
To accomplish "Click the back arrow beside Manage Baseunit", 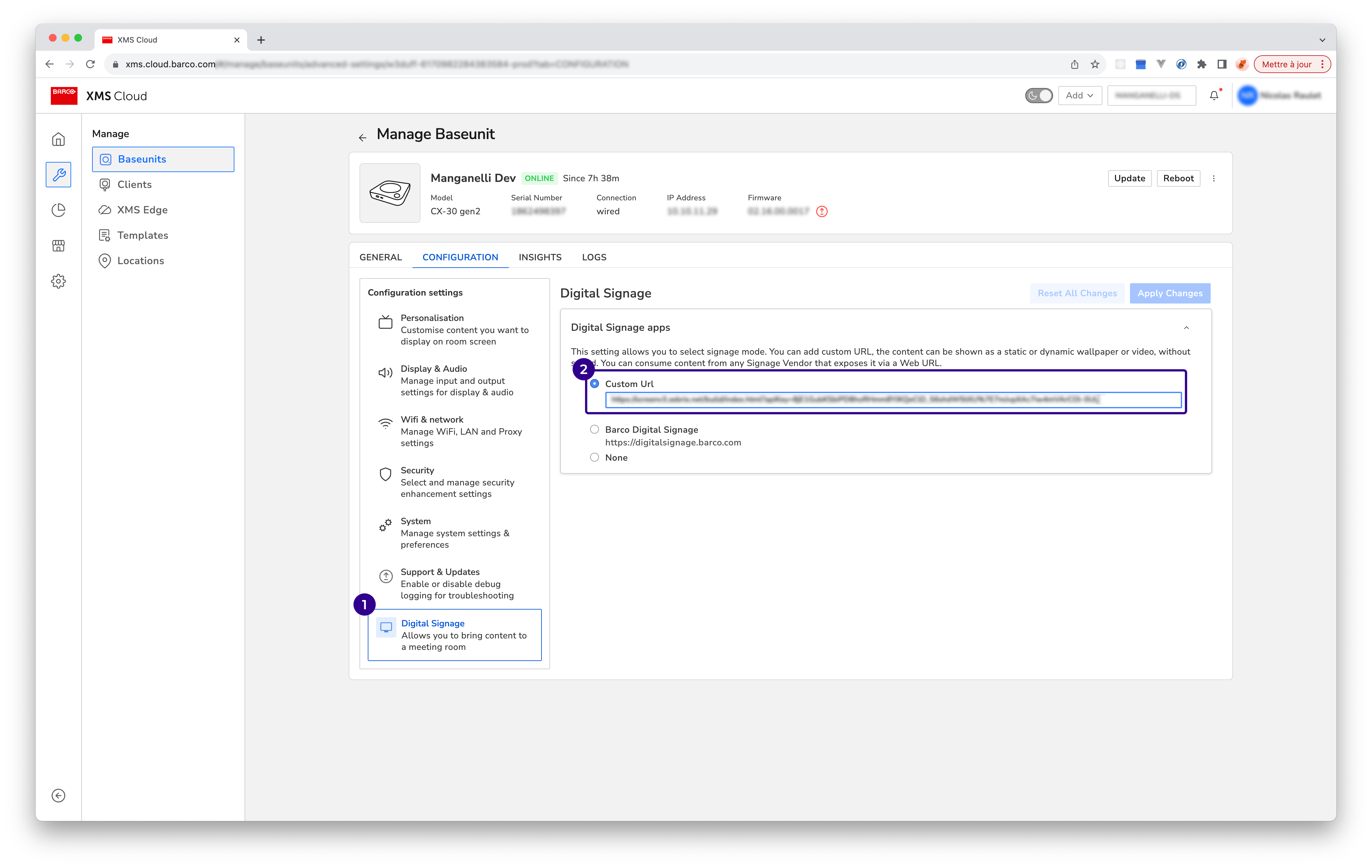I will pyautogui.click(x=362, y=137).
